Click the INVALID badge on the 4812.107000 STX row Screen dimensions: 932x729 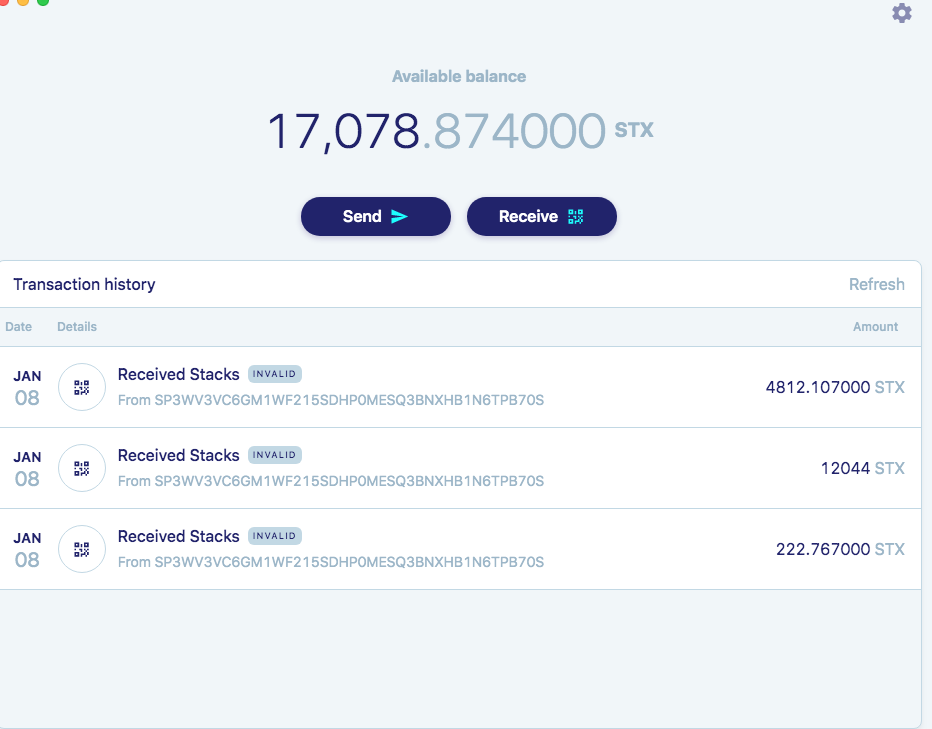[275, 374]
